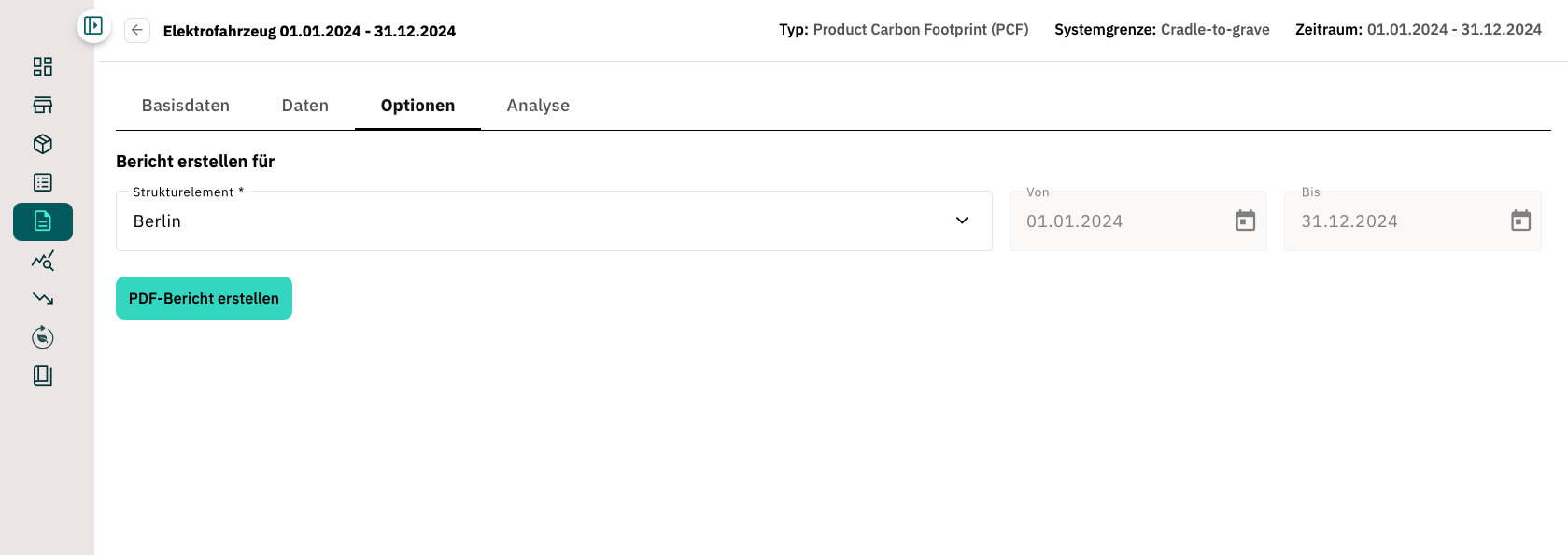The height and width of the screenshot is (555, 1568).
Task: Click the chevron arrow of Strukturelement field
Action: (x=962, y=221)
